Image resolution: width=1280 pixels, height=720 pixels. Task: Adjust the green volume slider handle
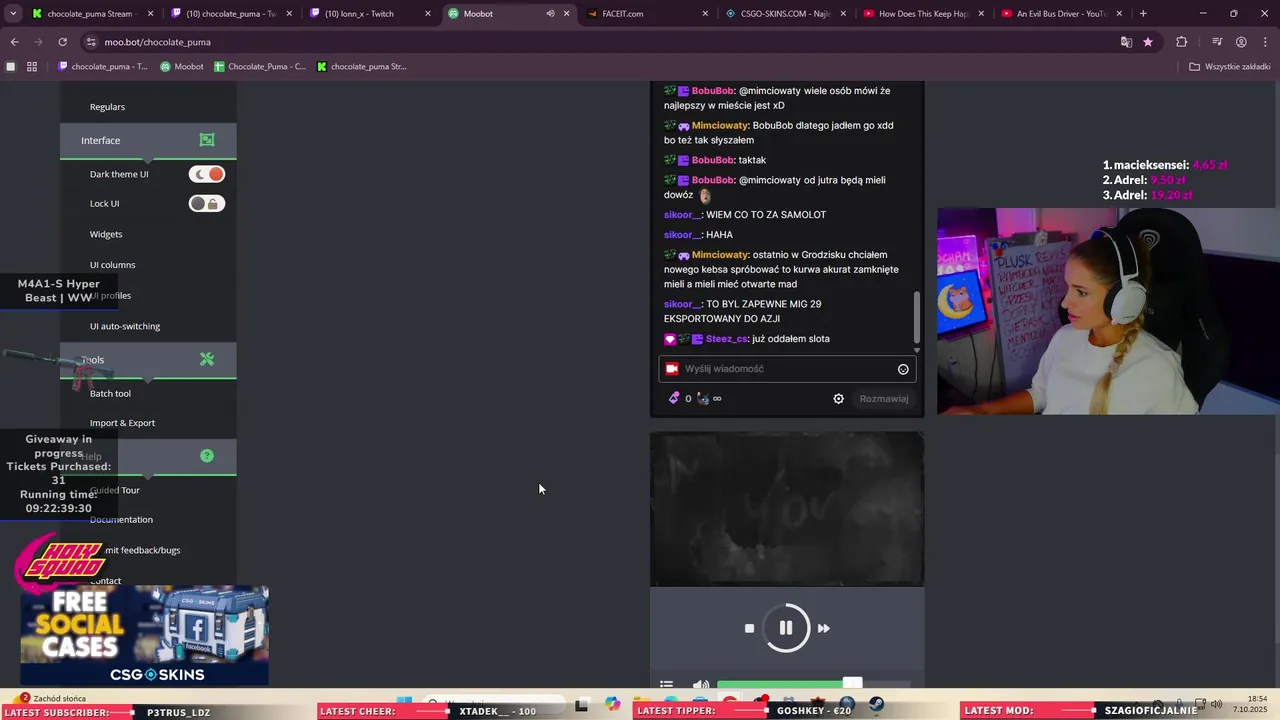click(852, 684)
